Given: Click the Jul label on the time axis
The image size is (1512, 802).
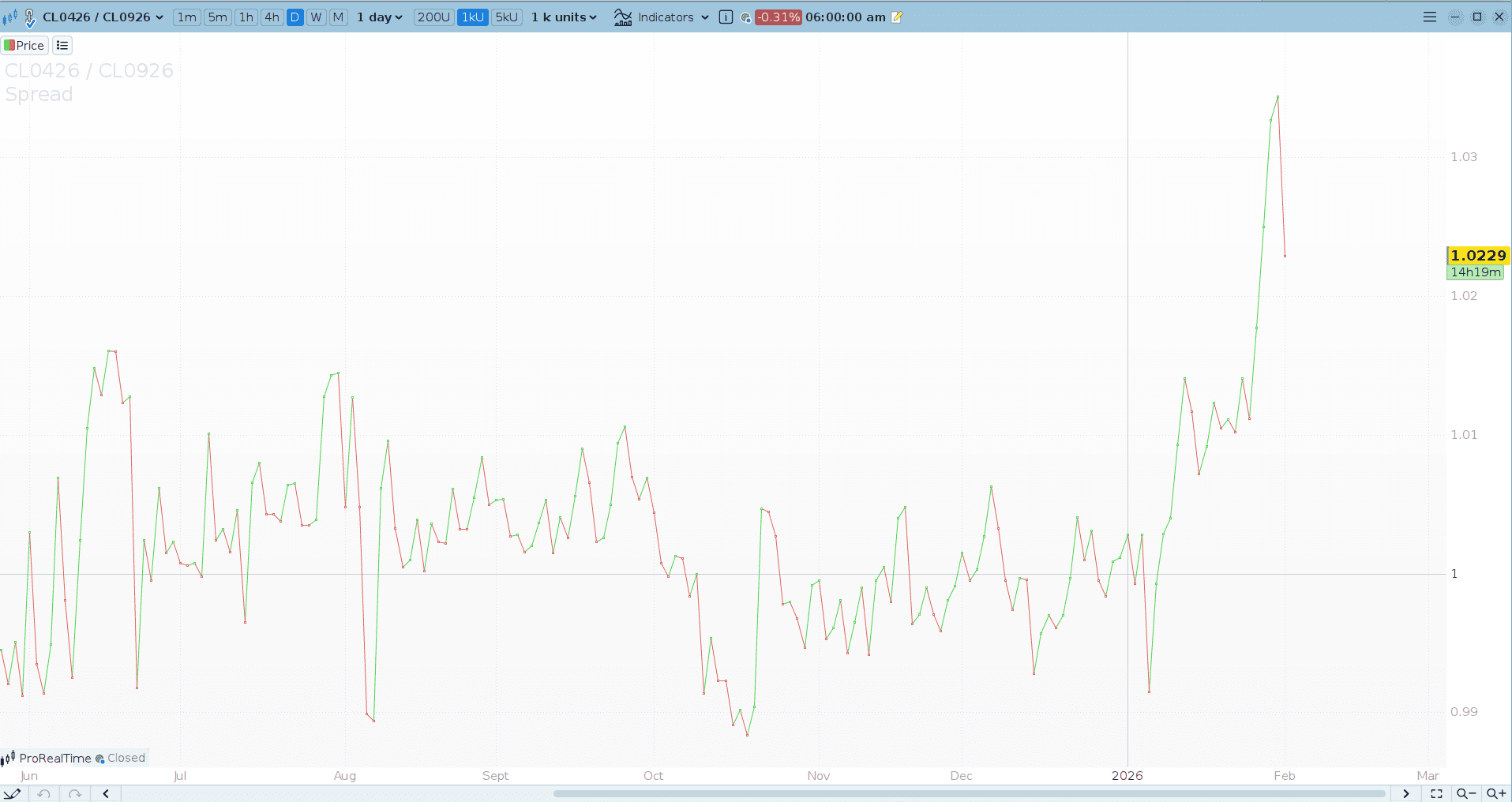Looking at the screenshot, I should click(180, 776).
